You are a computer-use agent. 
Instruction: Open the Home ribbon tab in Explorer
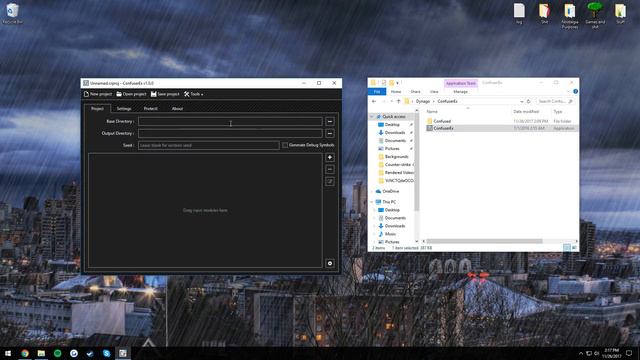[396, 92]
